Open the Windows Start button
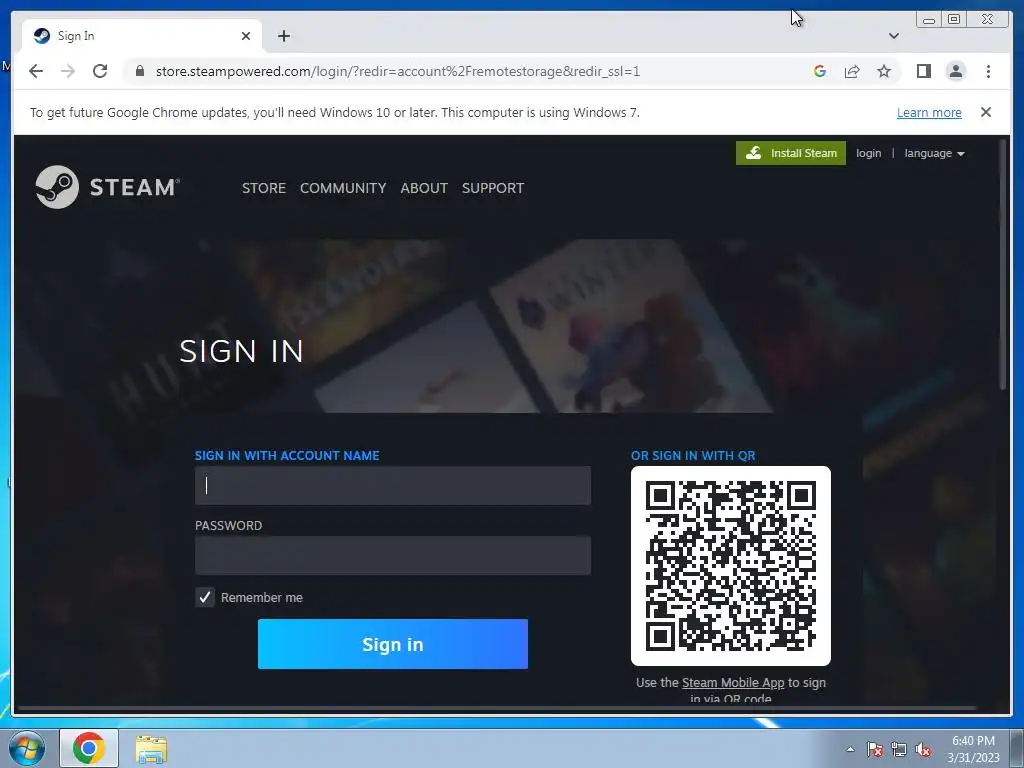 [x=26, y=748]
